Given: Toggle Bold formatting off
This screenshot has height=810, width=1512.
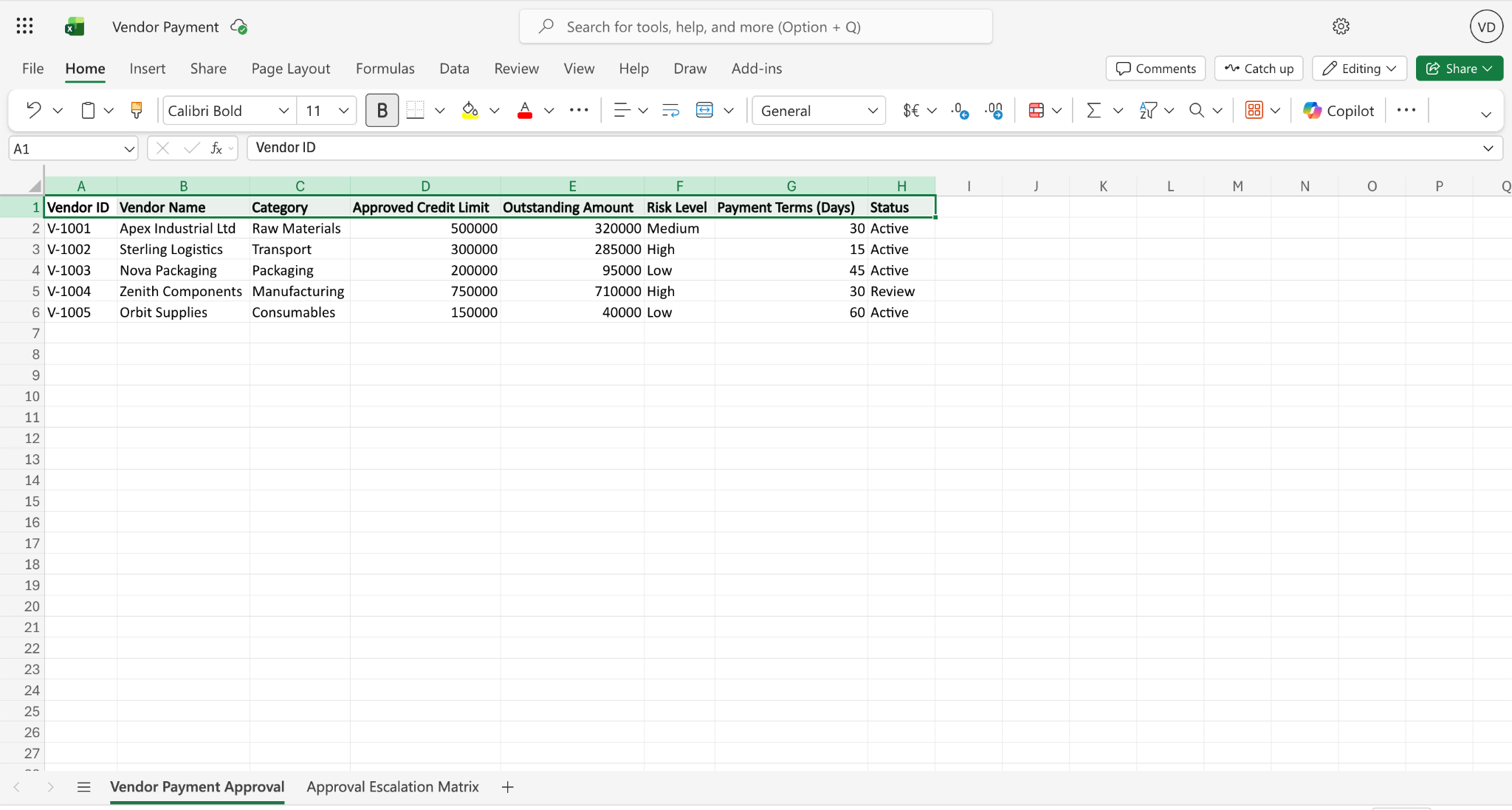Looking at the screenshot, I should 382,110.
